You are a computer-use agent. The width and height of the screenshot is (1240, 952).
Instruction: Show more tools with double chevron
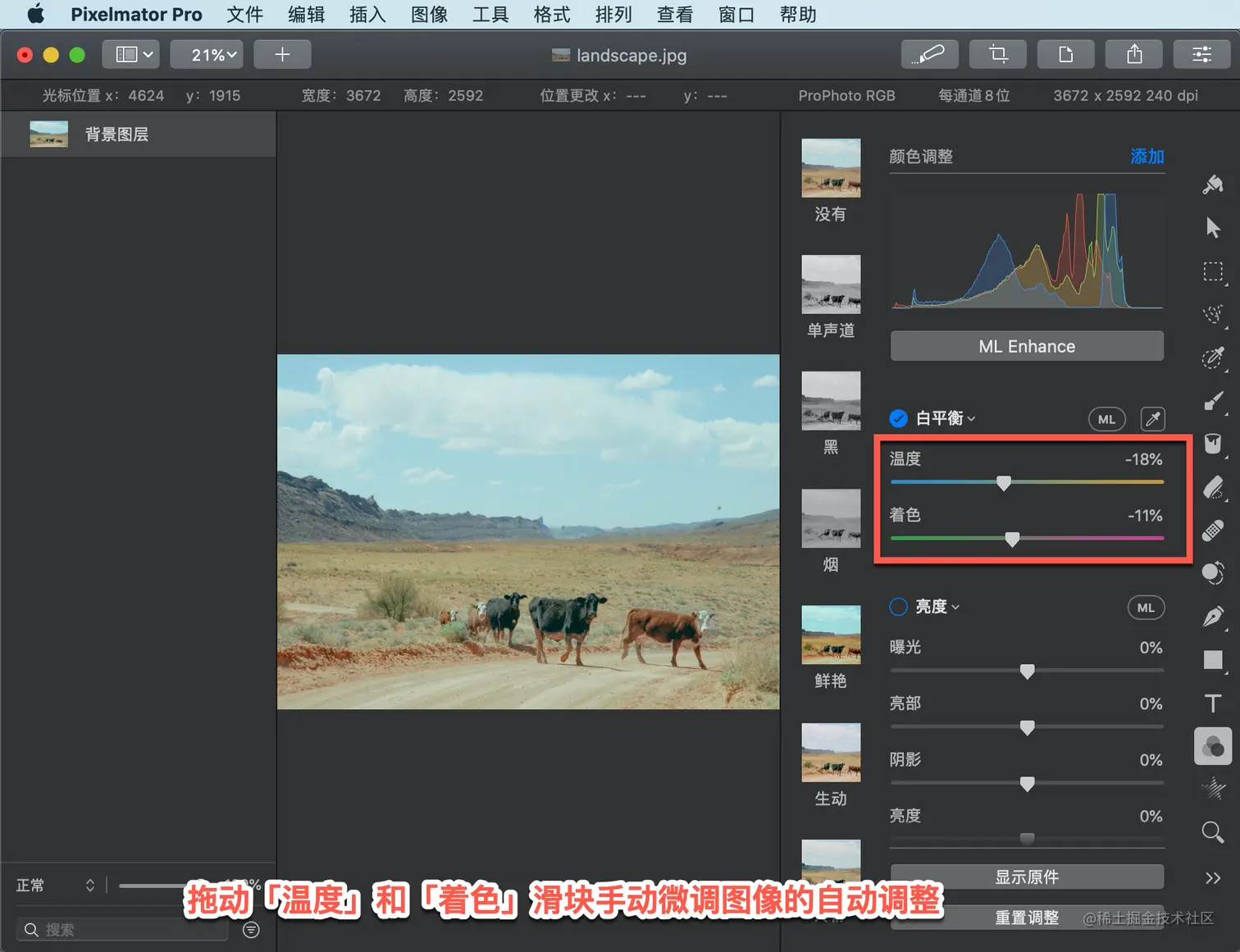(x=1213, y=878)
